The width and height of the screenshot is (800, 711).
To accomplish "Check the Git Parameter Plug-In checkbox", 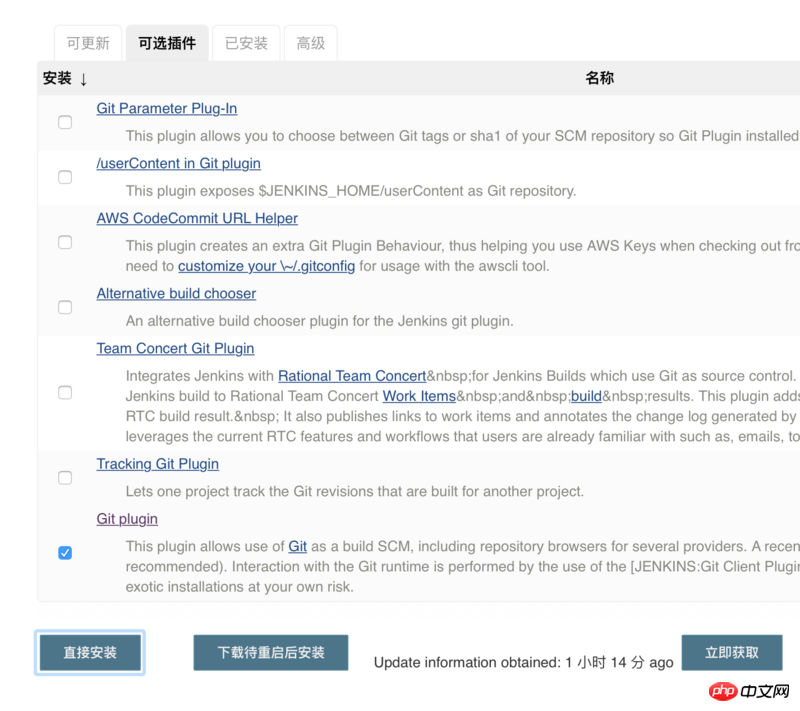I will tap(65, 122).
